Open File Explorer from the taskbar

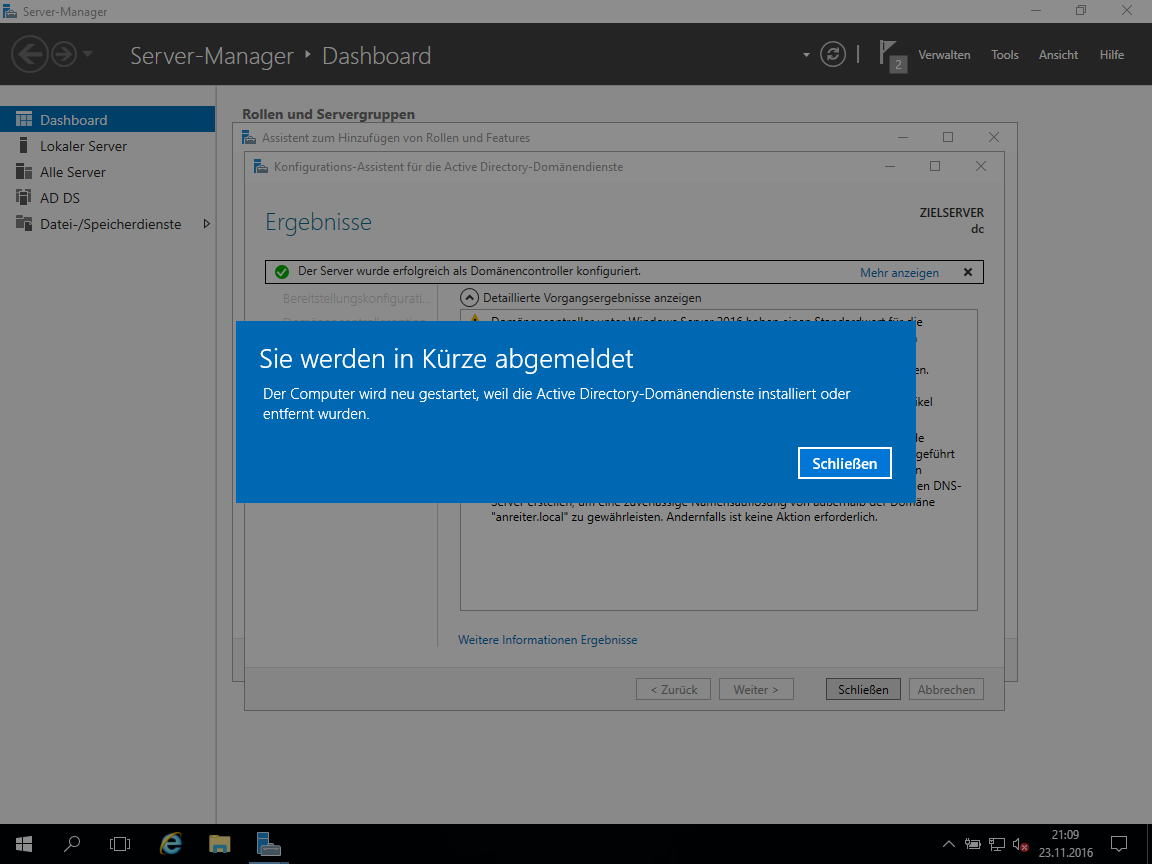[x=220, y=843]
